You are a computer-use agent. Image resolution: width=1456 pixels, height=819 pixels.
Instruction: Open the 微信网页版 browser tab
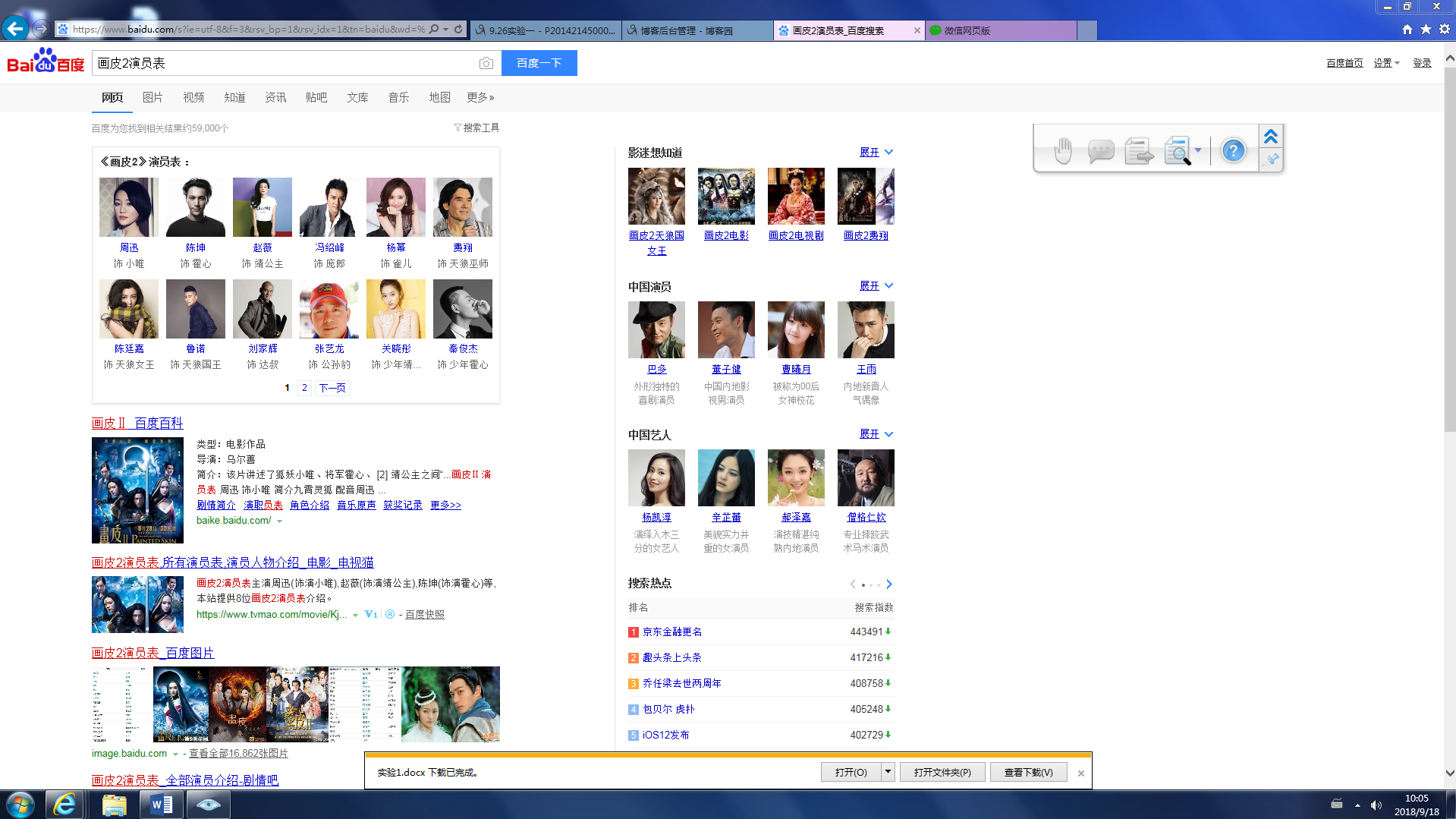[x=1001, y=30]
